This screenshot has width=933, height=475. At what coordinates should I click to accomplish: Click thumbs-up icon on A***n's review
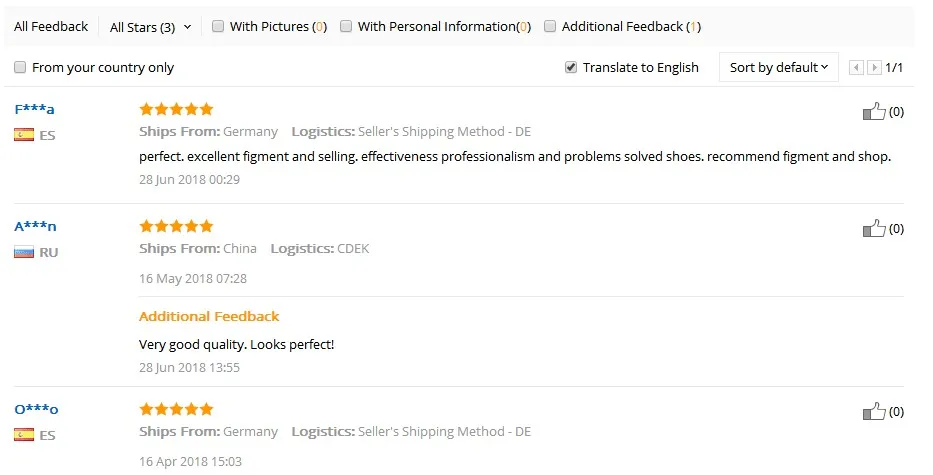[x=874, y=228]
